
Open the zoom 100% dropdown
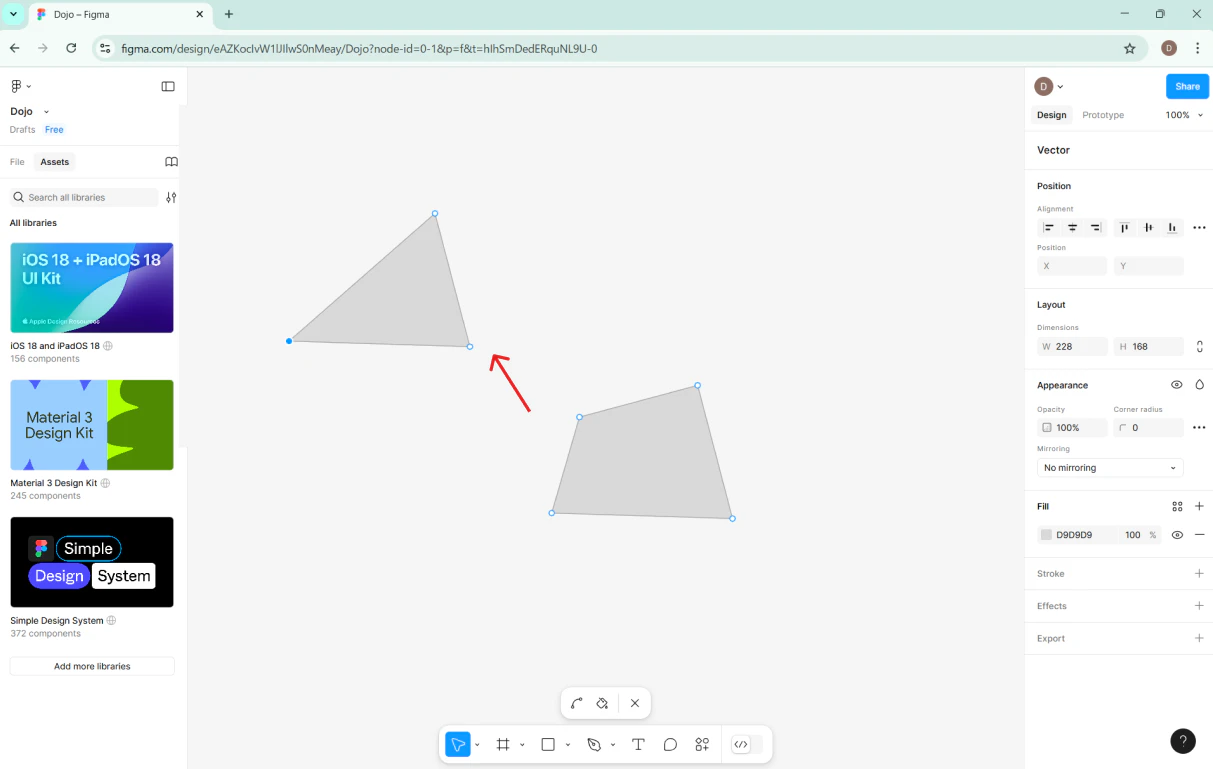pyautogui.click(x=1183, y=115)
